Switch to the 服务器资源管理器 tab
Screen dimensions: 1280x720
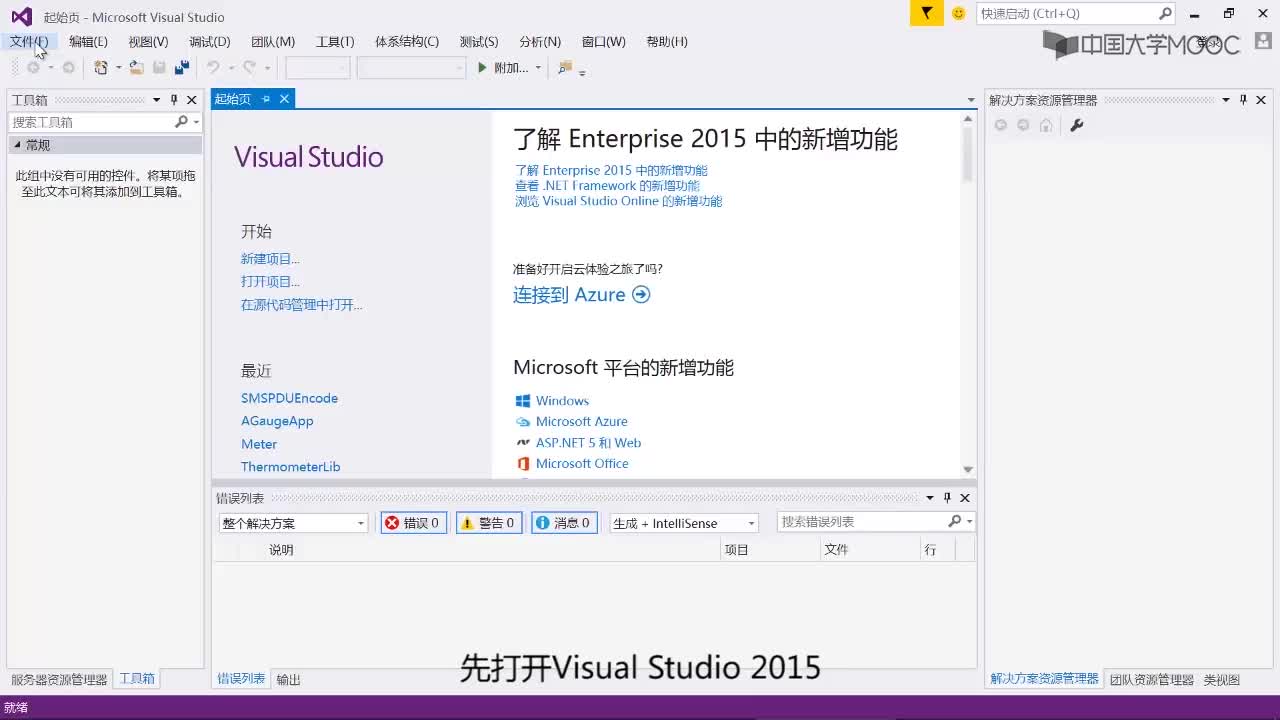(59, 679)
